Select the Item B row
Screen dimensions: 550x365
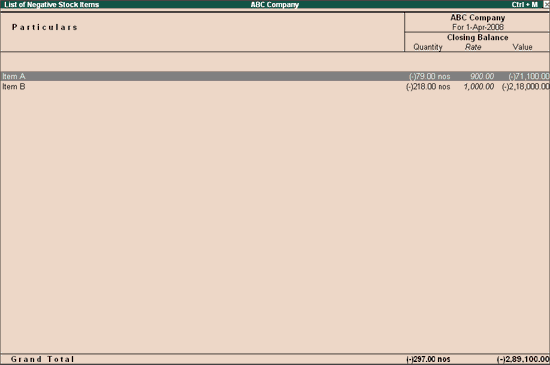click(275, 87)
